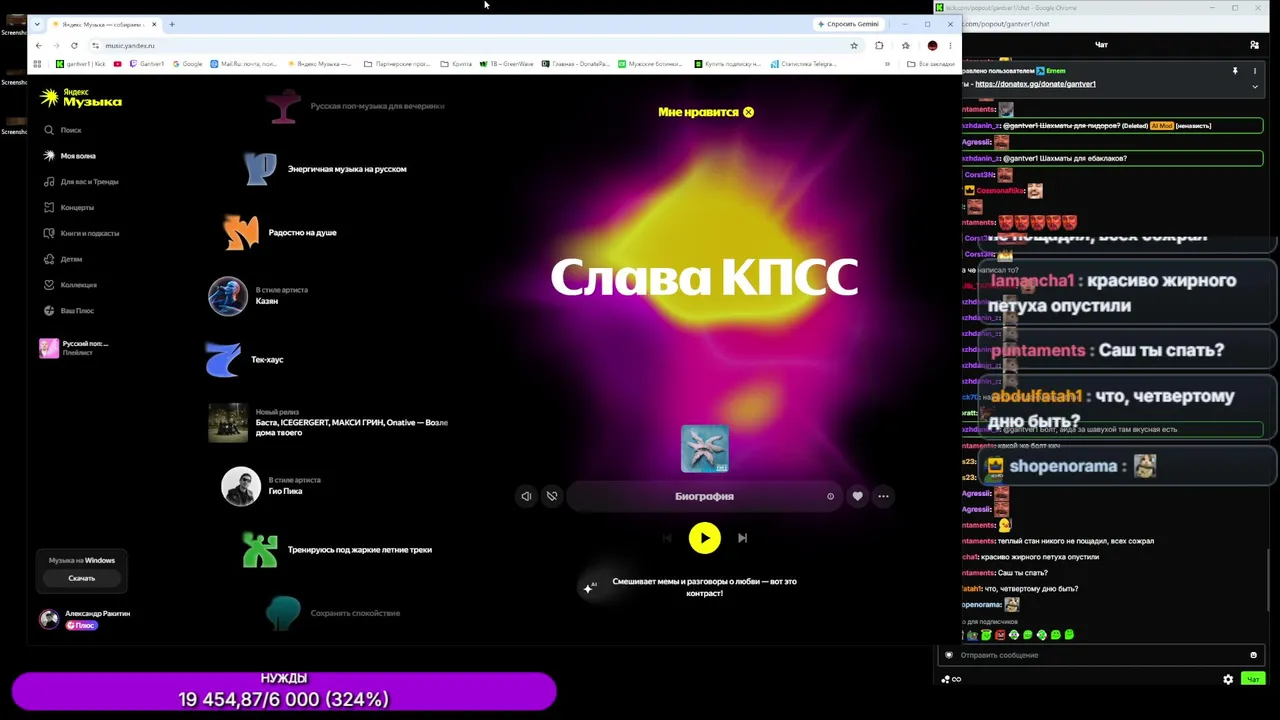Open the Google bookmark
The image size is (1280, 720).
[188, 64]
